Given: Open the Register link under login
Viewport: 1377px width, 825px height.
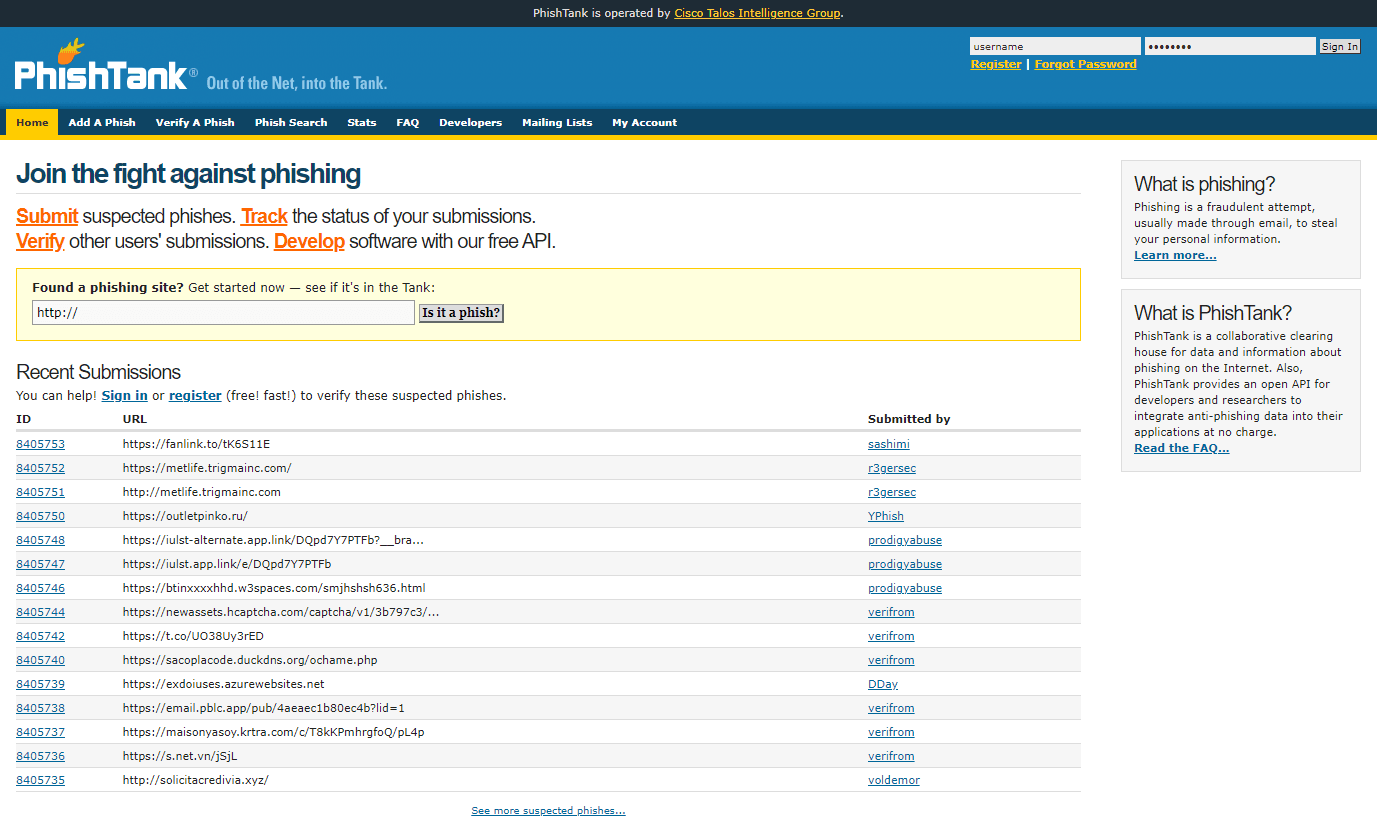Looking at the screenshot, I should (x=996, y=64).
